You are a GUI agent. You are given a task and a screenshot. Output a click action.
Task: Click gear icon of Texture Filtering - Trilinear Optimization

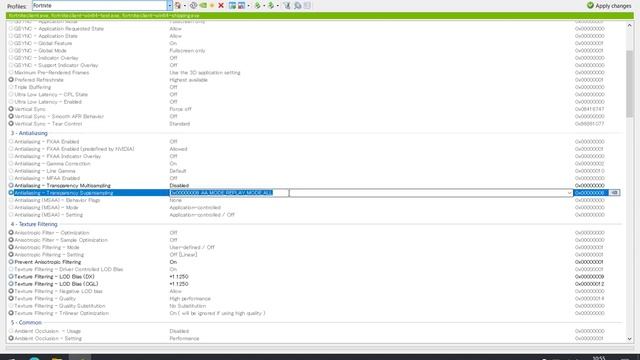[x=11, y=313]
